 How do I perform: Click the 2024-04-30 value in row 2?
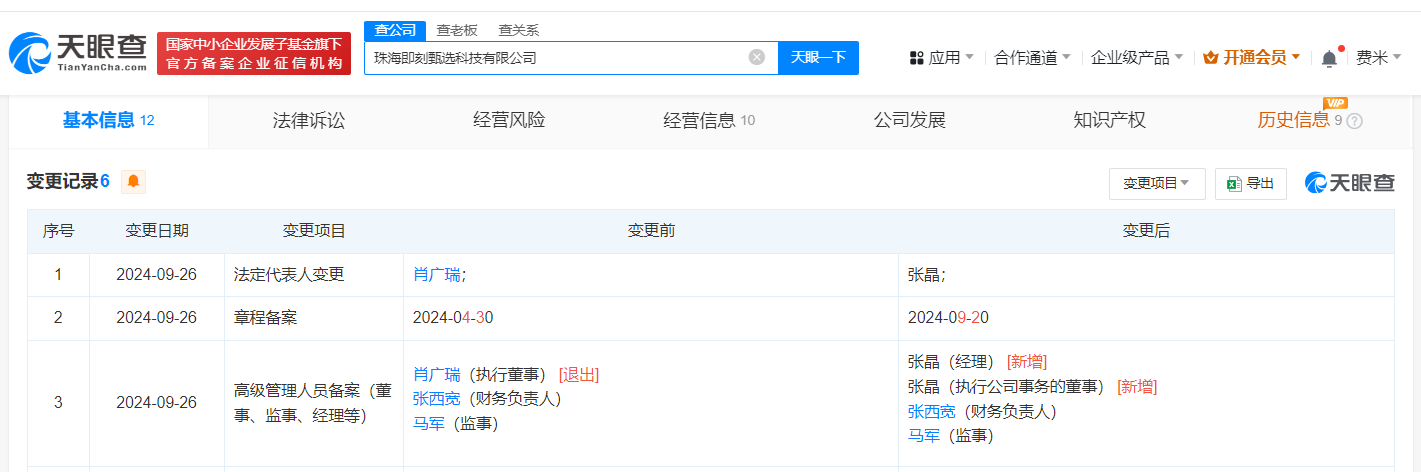click(x=453, y=318)
